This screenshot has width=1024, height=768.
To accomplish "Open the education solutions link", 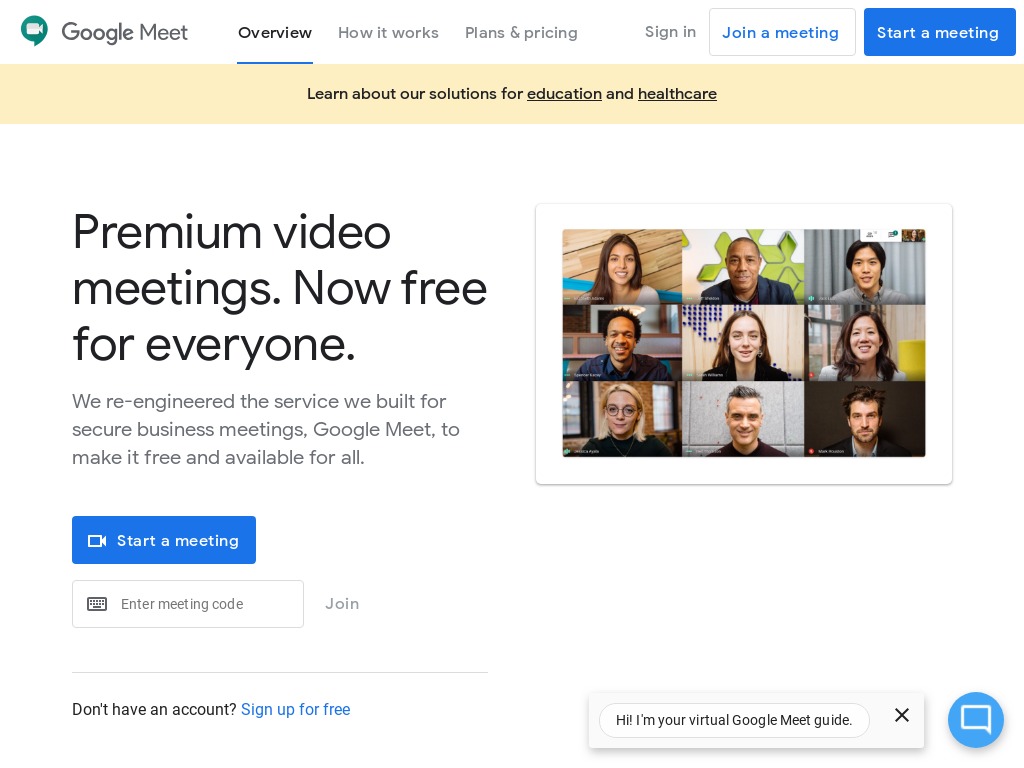I will (x=564, y=93).
